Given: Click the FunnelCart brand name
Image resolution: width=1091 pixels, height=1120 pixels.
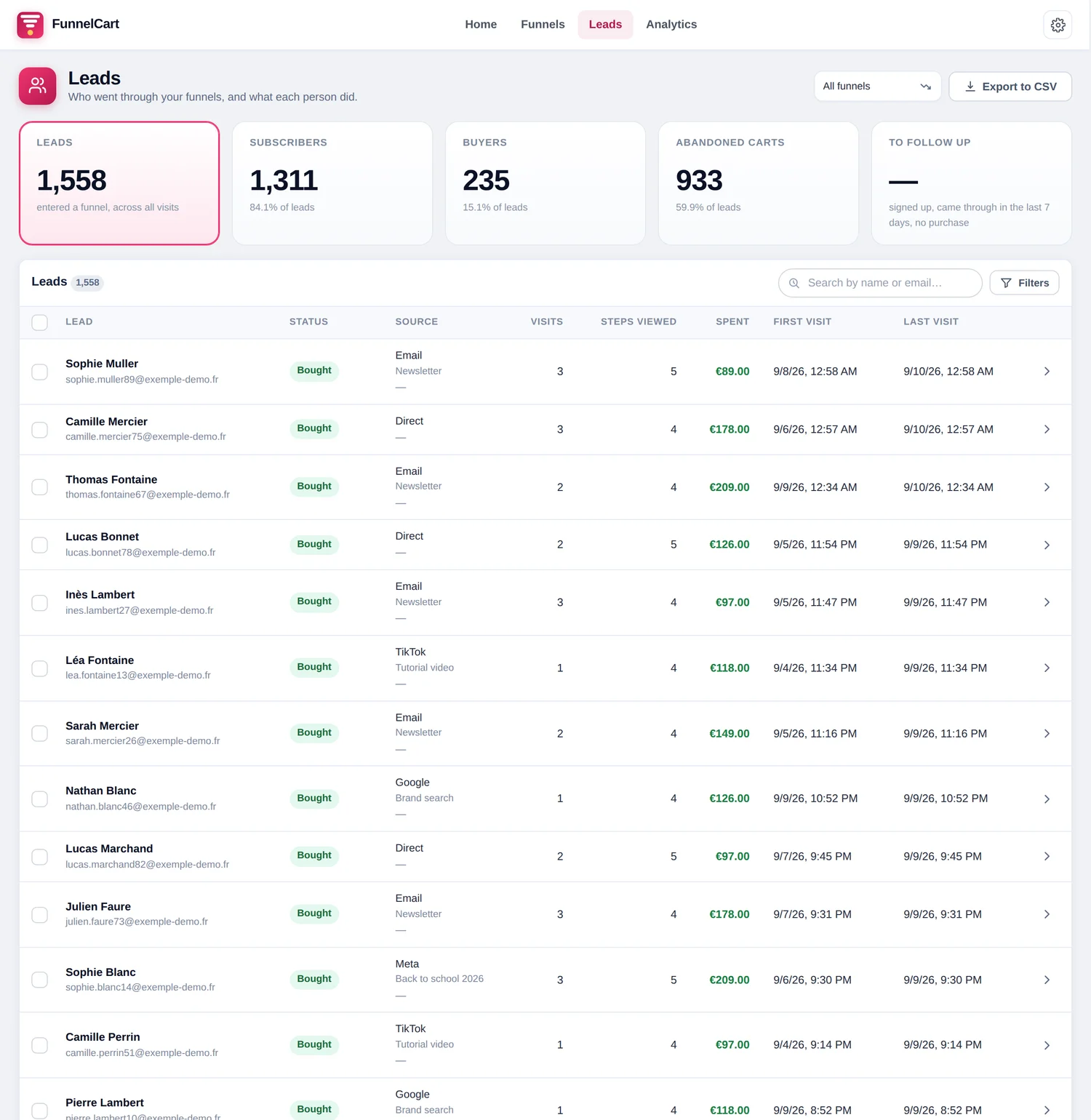Looking at the screenshot, I should tap(86, 24).
